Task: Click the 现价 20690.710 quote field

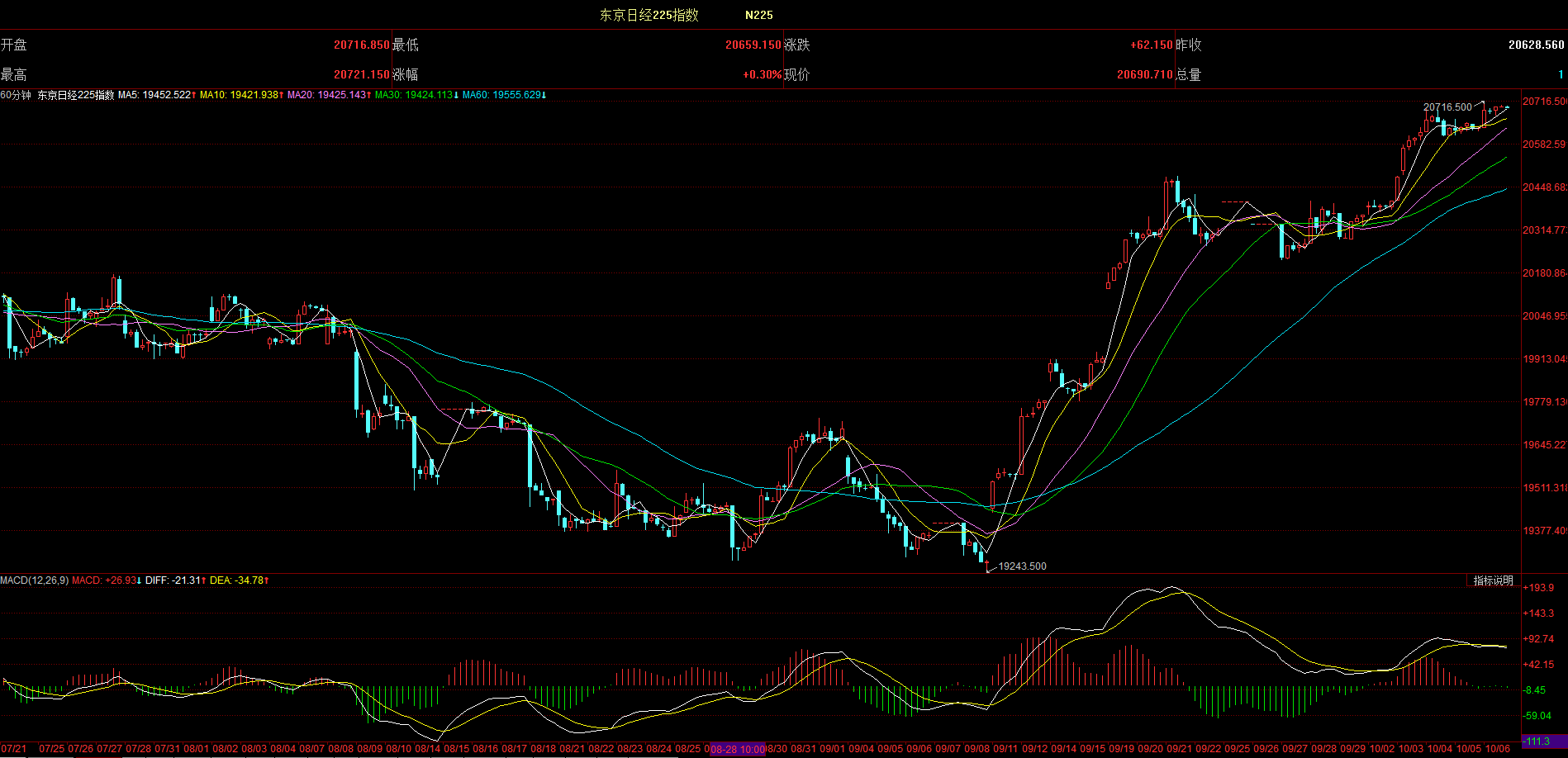Action: click(x=1144, y=74)
